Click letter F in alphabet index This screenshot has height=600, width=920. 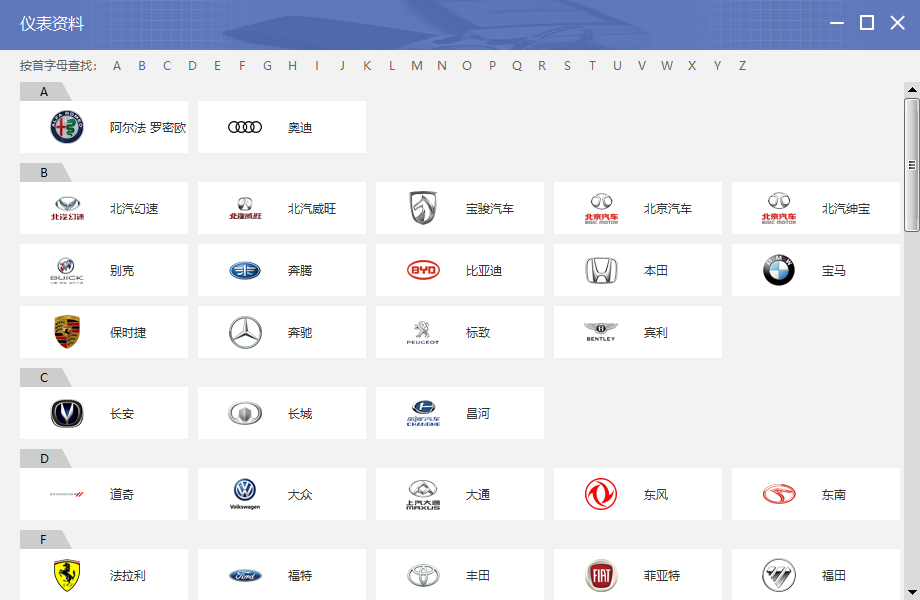[242, 66]
